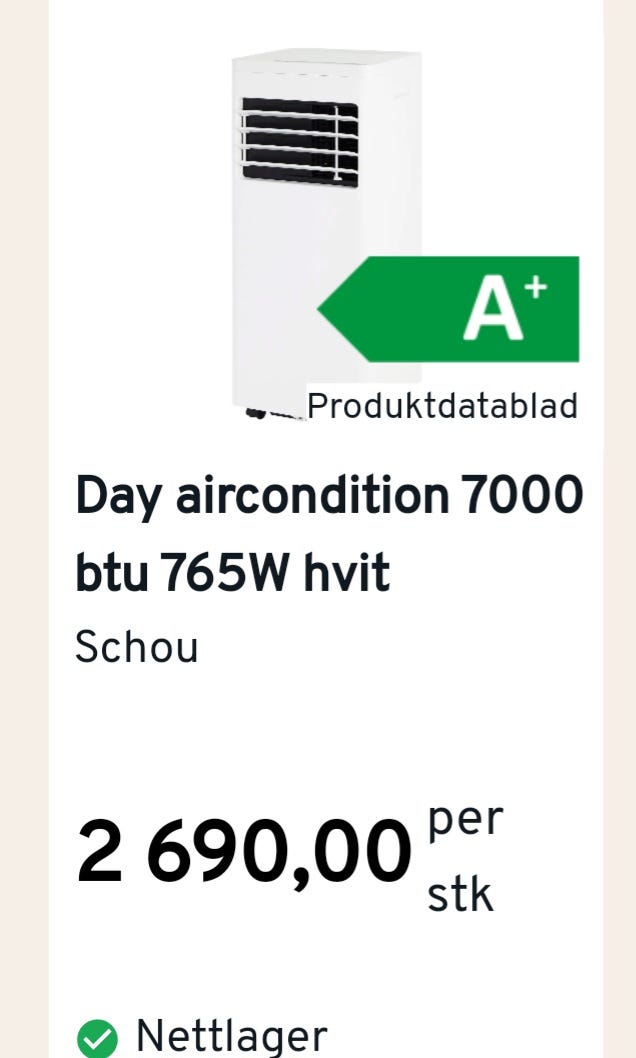Click the '7000' text in the product title
This screenshot has width=636, height=1058.
tap(521, 495)
